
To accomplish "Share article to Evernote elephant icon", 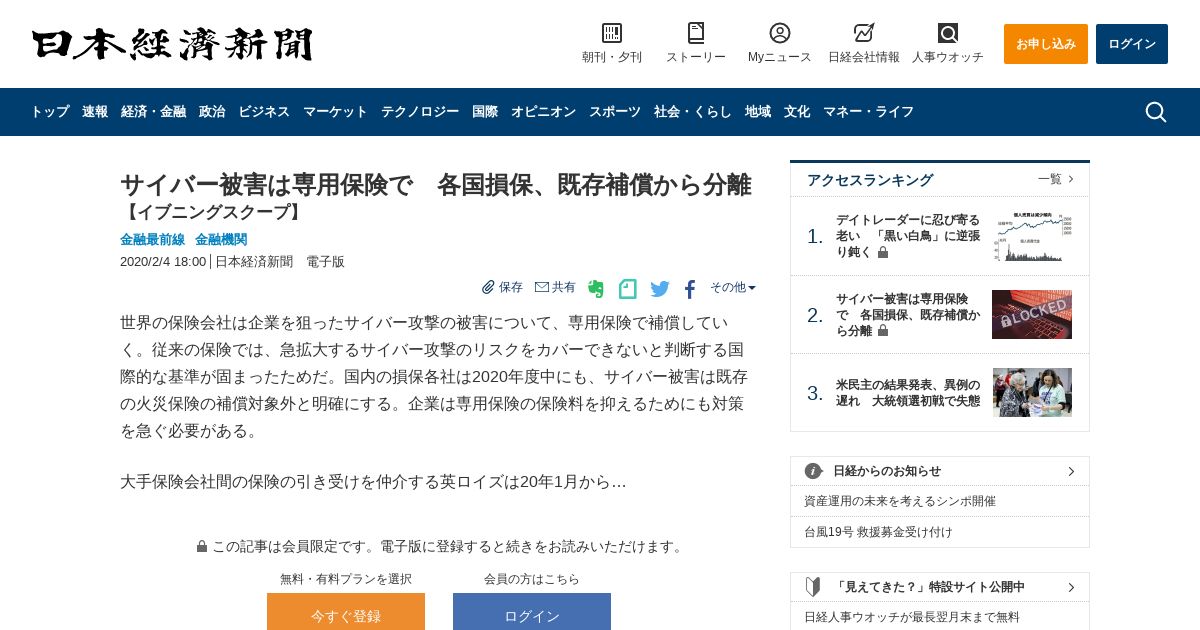I will (x=596, y=289).
